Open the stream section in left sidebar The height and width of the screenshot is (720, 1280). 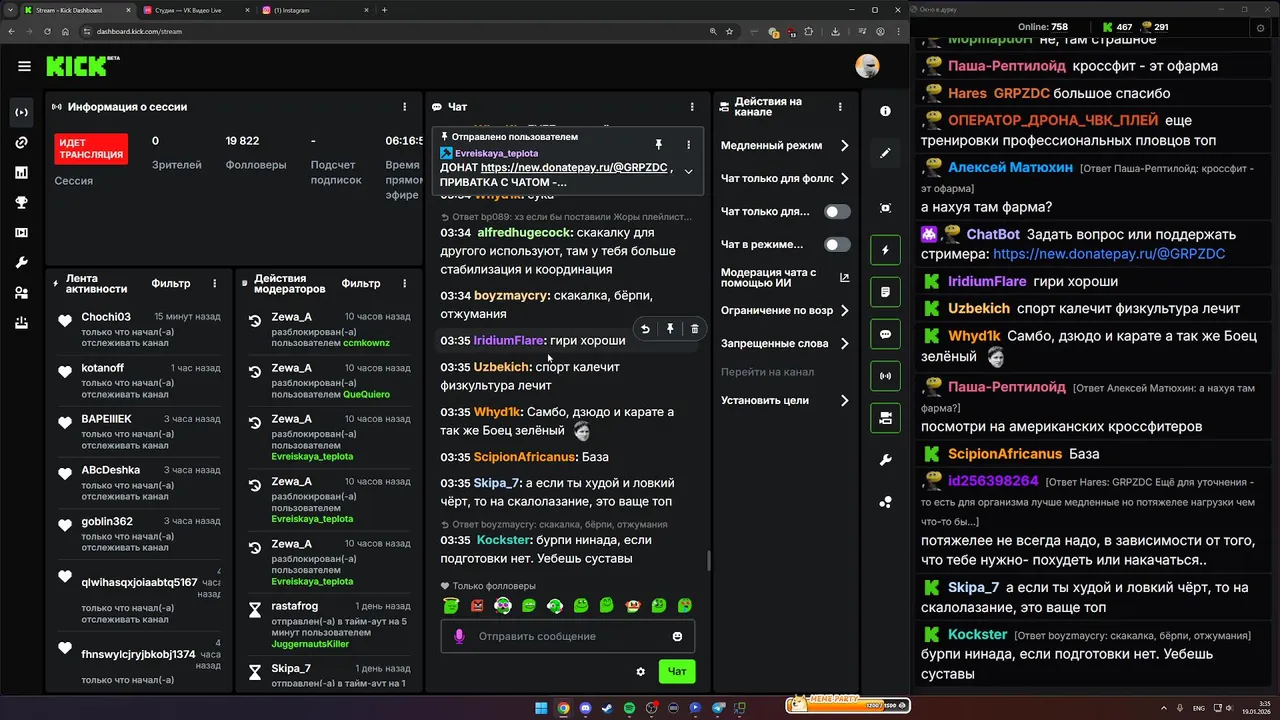tap(21, 112)
